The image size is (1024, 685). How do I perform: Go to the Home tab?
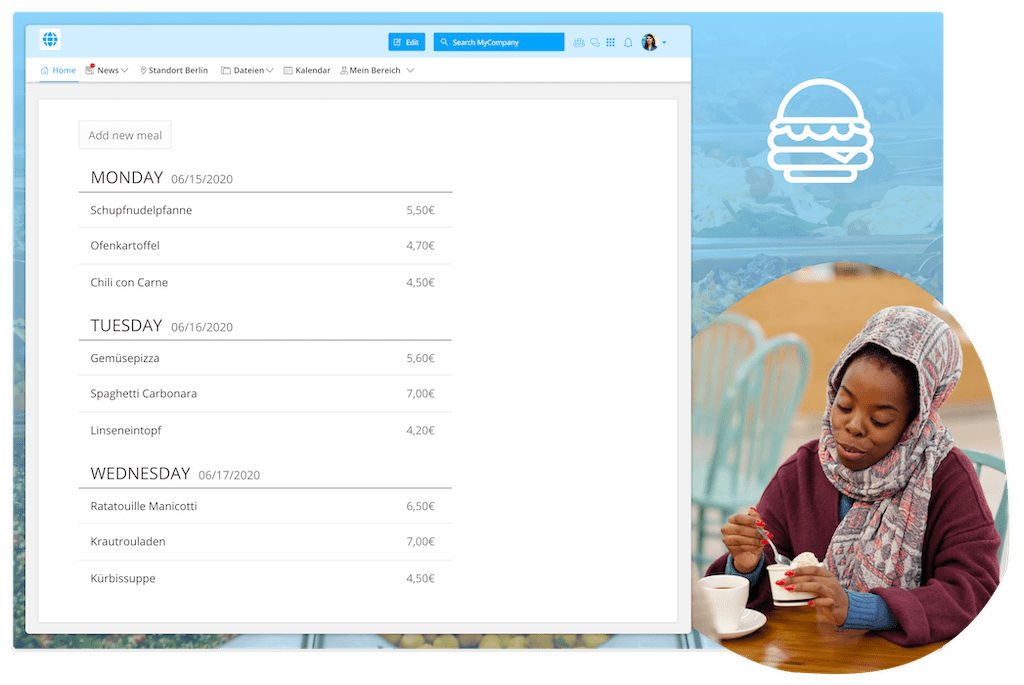click(58, 71)
